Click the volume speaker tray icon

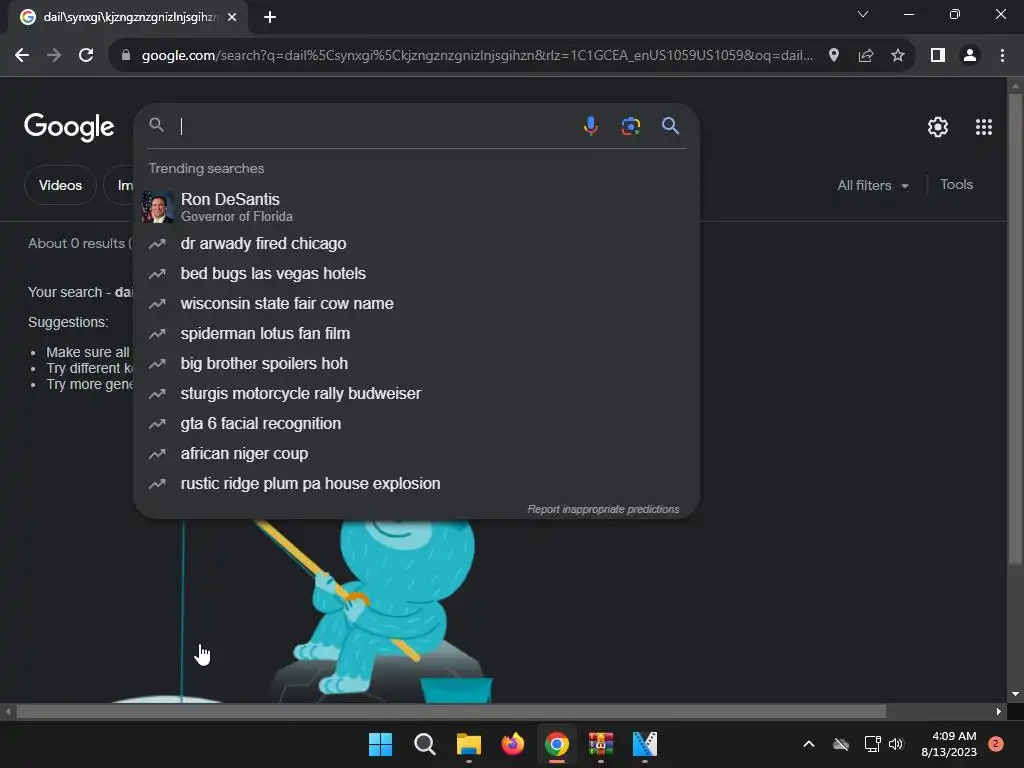tap(896, 744)
